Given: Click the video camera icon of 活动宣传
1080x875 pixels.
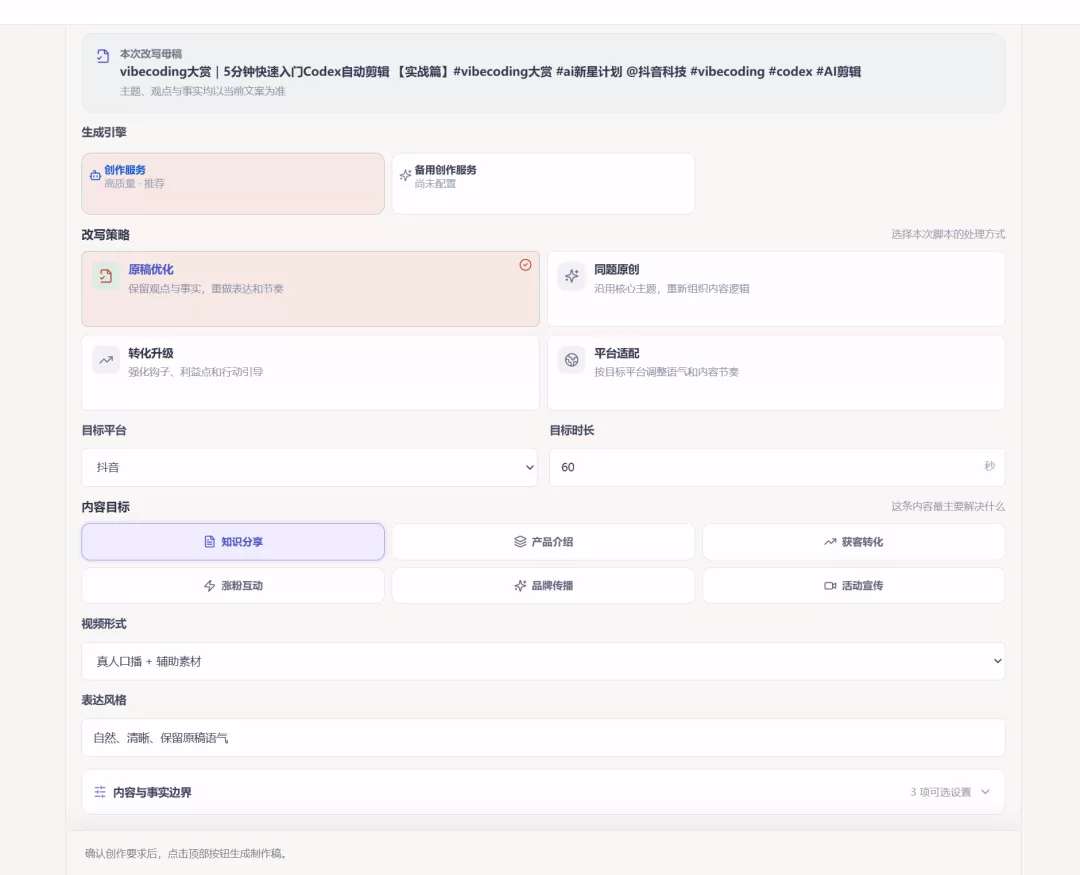Looking at the screenshot, I should tap(830, 586).
